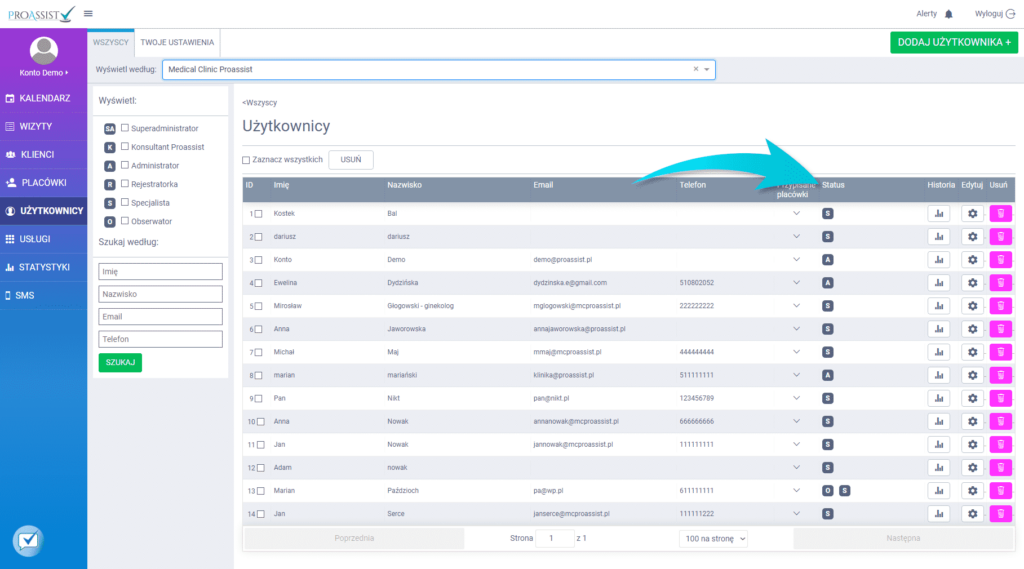This screenshot has width=1024, height=569.
Task: Click the Wyloguj logout icon
Action: pyautogui.click(x=1009, y=14)
